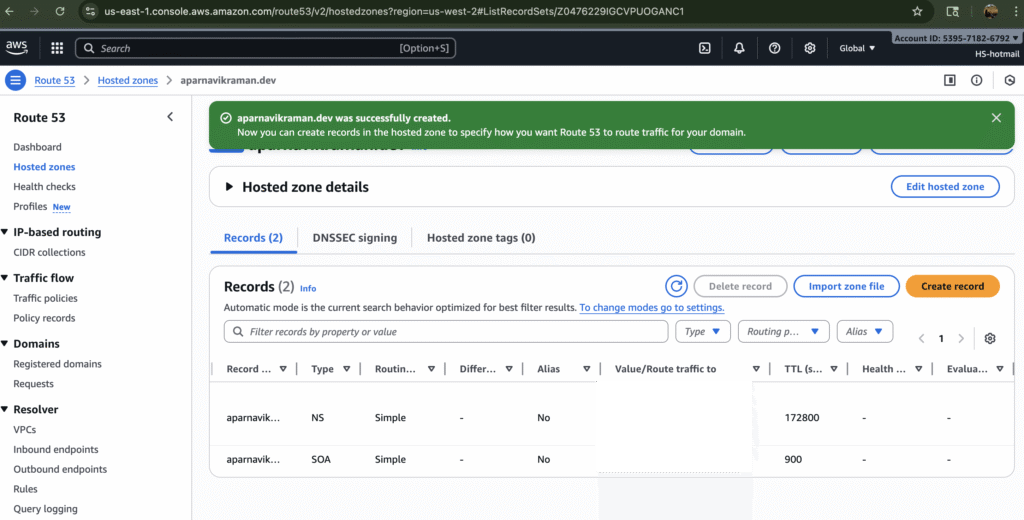This screenshot has width=1024, height=520.
Task: Open the records table preferences gear
Action: pos(990,338)
